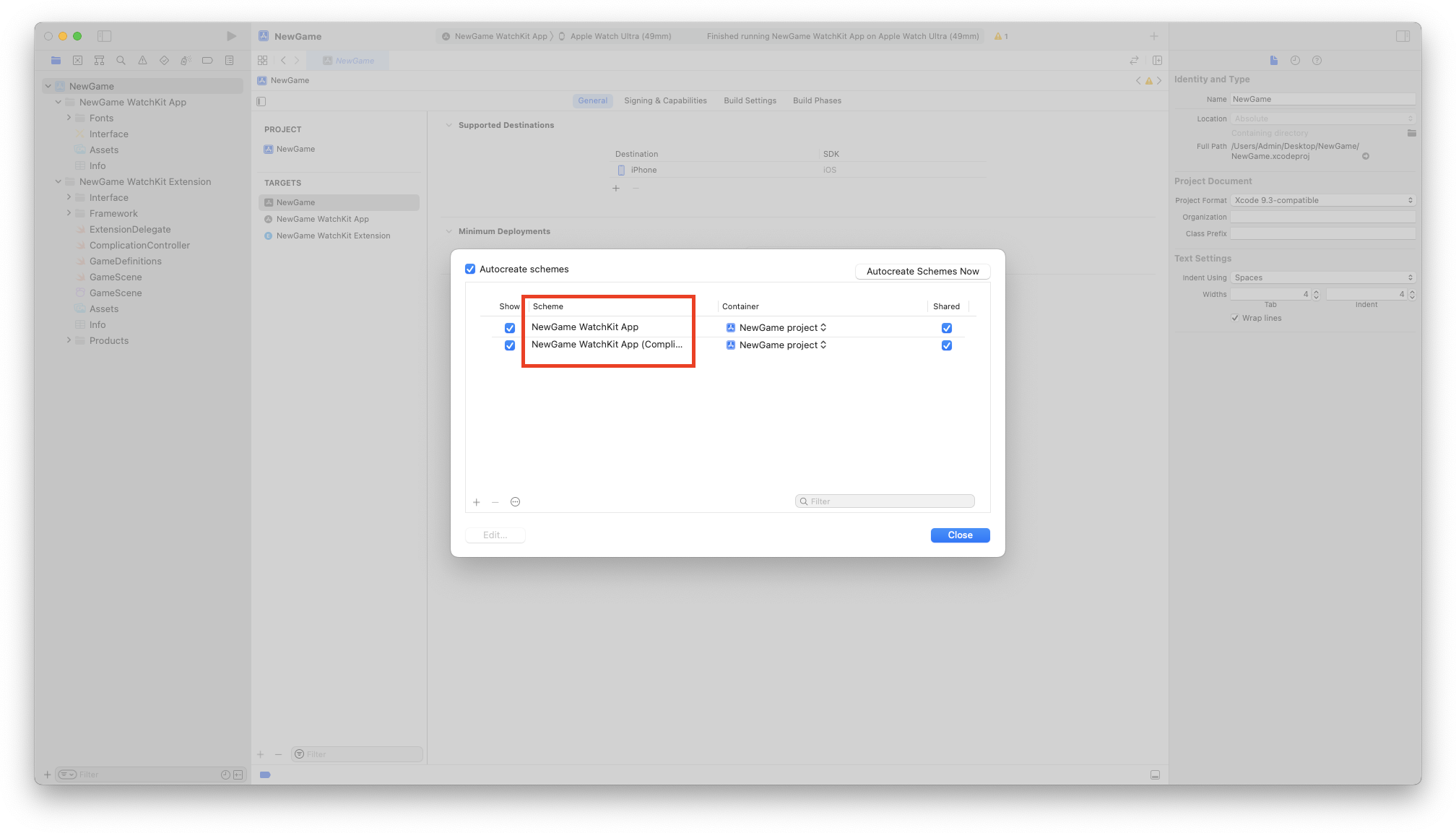The width and height of the screenshot is (1456, 833).
Task: Select the quick help inspector icon
Action: (x=1317, y=61)
